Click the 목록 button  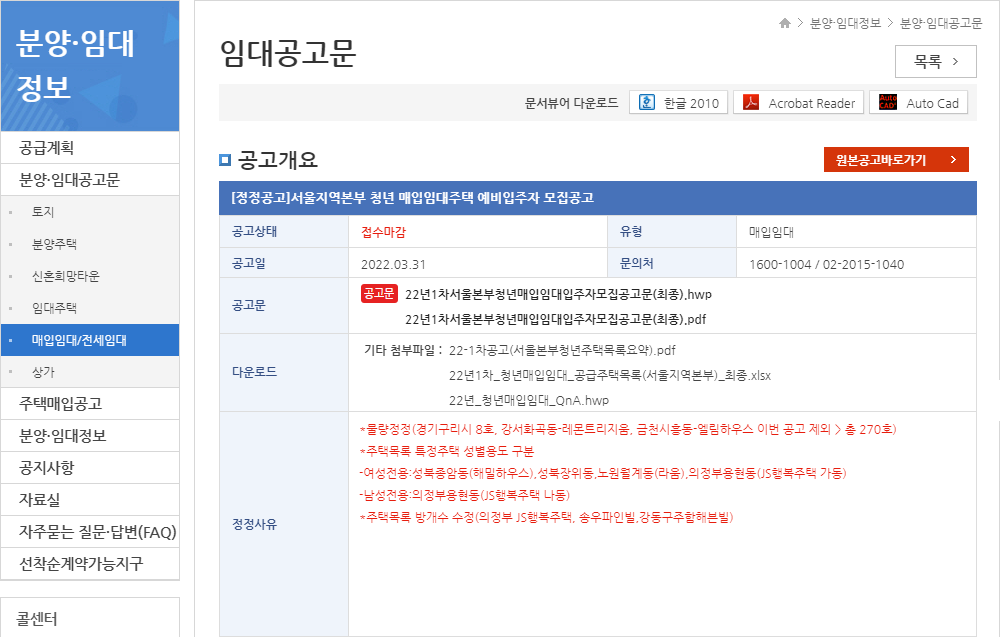pos(935,61)
